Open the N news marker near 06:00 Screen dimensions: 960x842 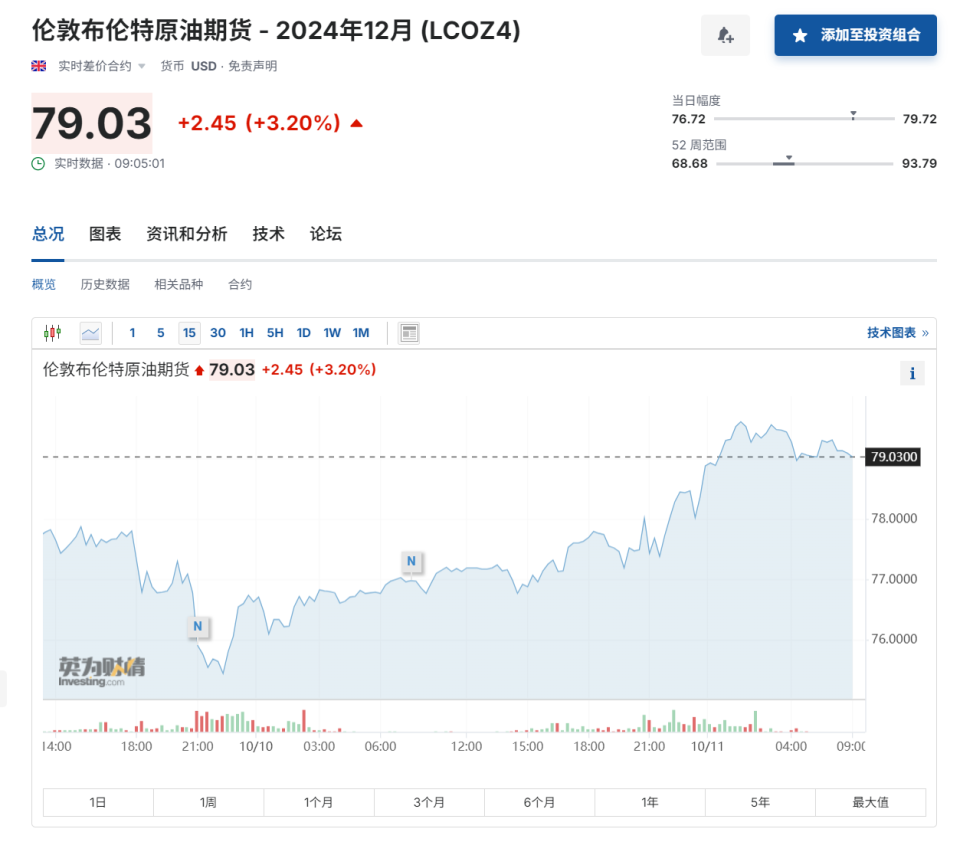click(x=411, y=562)
